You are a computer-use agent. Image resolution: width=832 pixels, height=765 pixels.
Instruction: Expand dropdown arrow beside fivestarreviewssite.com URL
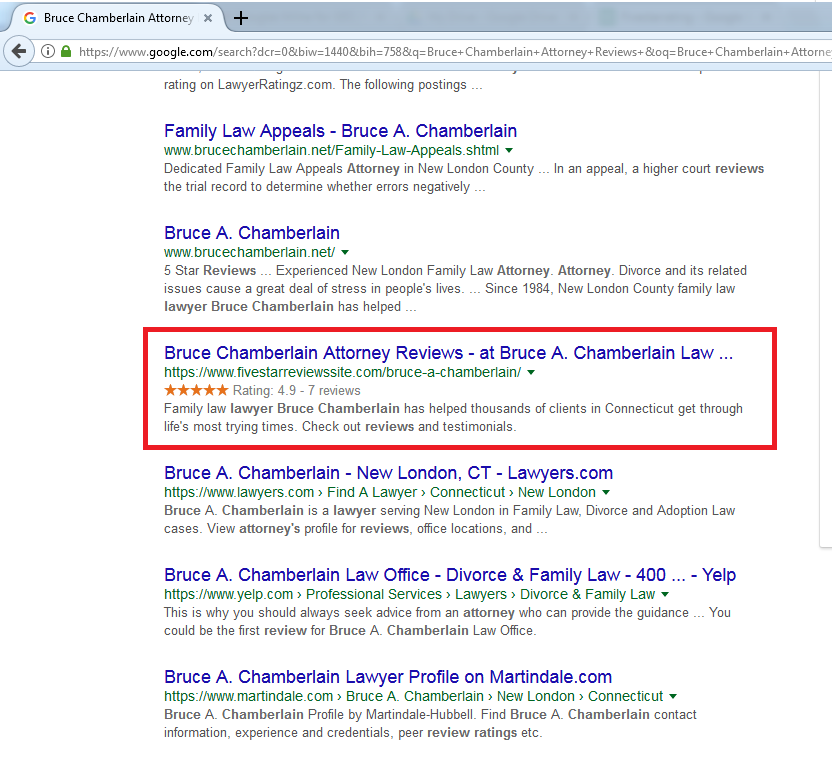[x=531, y=372]
